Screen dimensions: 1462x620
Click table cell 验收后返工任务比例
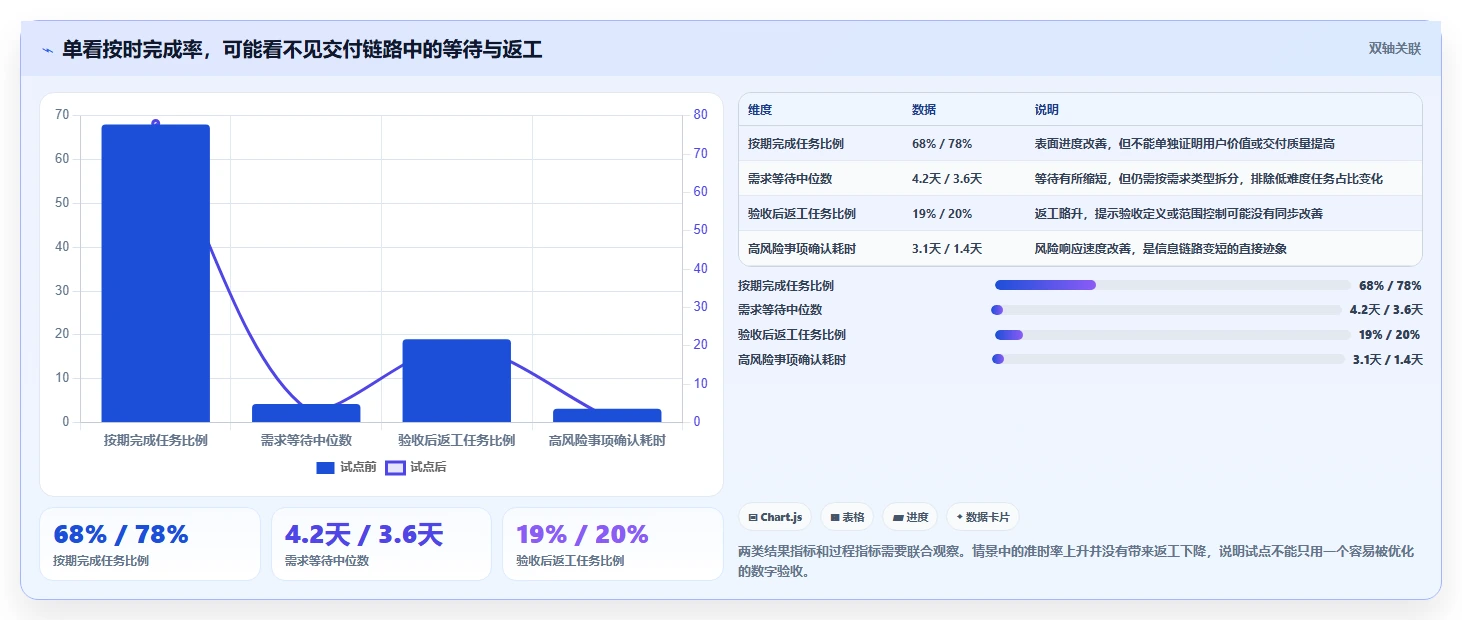pyautogui.click(x=802, y=214)
